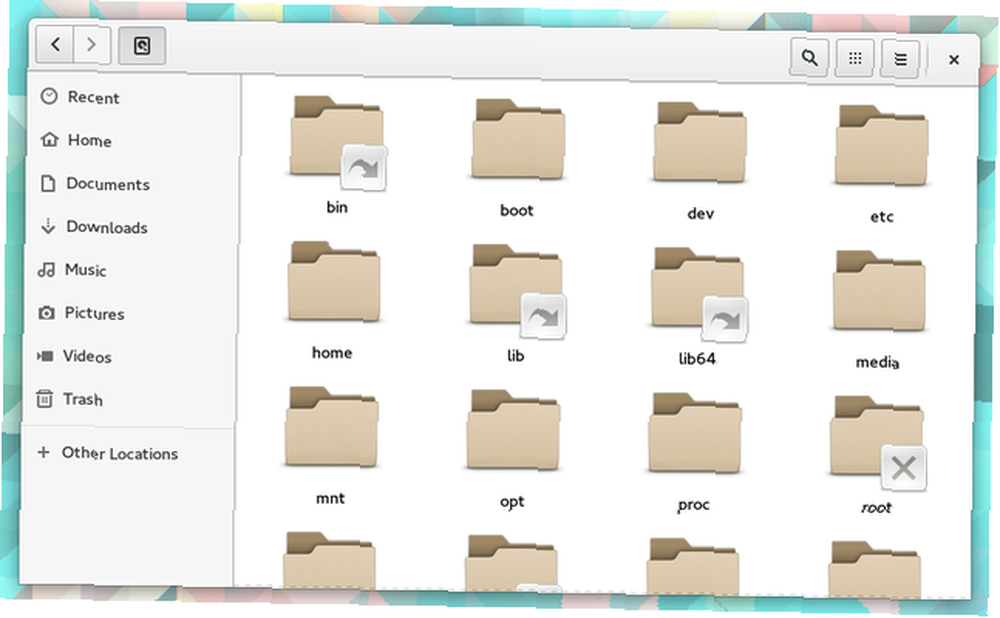Click the clock icon beside Recent
1000x618 pixels.
[49, 96]
